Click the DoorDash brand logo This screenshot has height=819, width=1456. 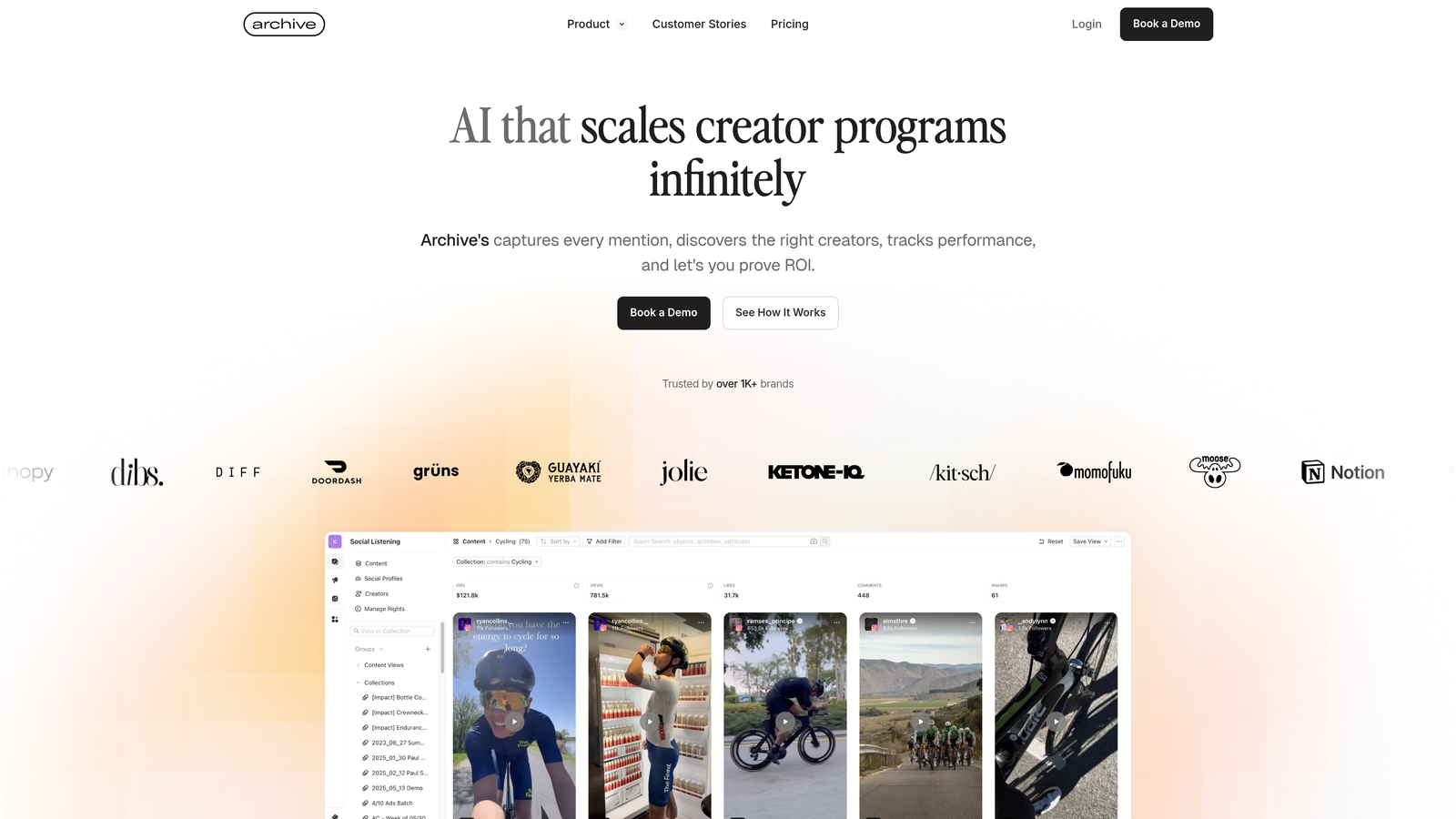pyautogui.click(x=337, y=472)
